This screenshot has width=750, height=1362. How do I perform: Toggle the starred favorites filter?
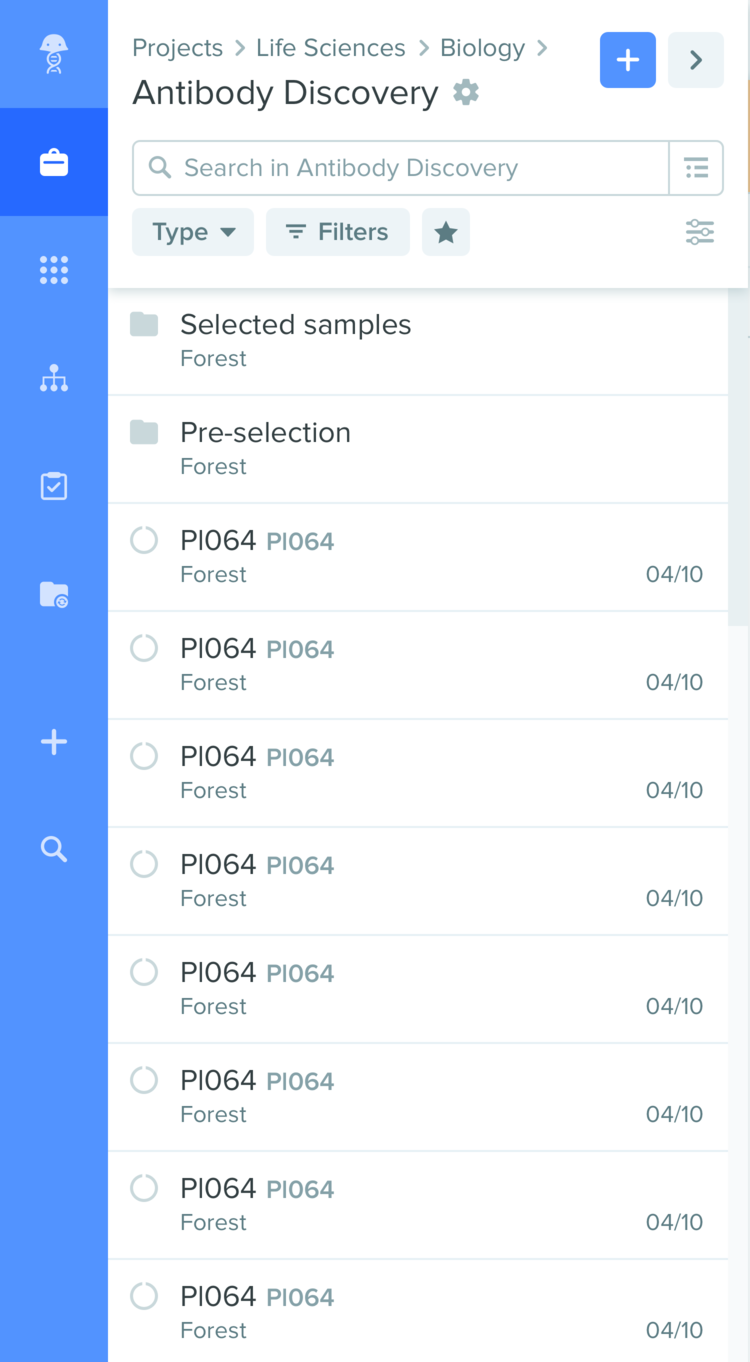(446, 232)
